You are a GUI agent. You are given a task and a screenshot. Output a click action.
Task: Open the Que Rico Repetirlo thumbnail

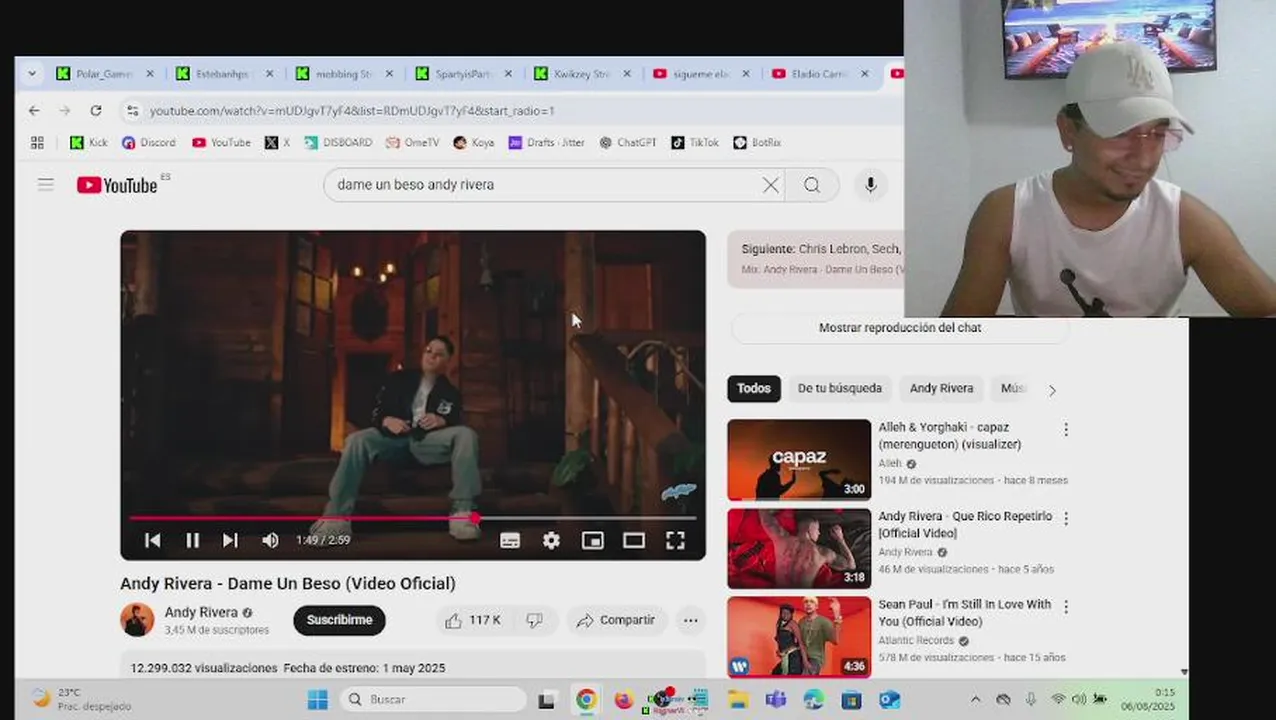[799, 548]
